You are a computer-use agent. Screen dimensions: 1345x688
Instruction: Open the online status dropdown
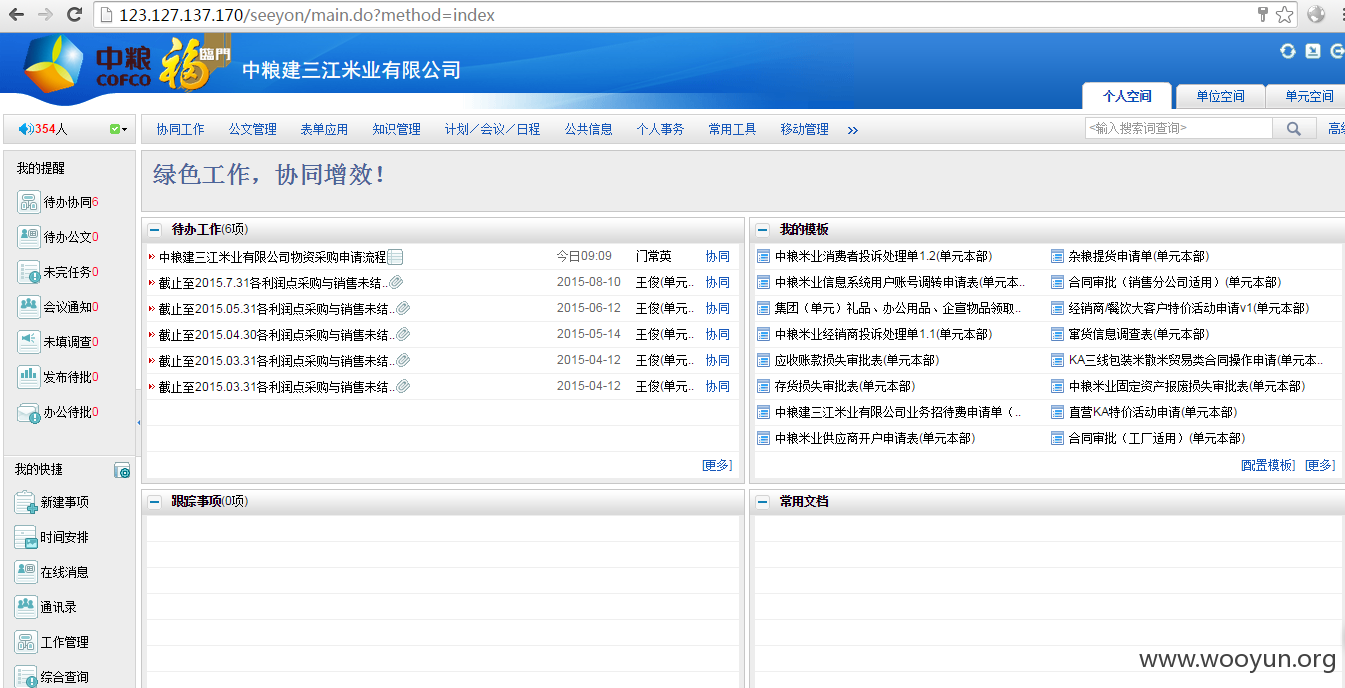point(119,129)
